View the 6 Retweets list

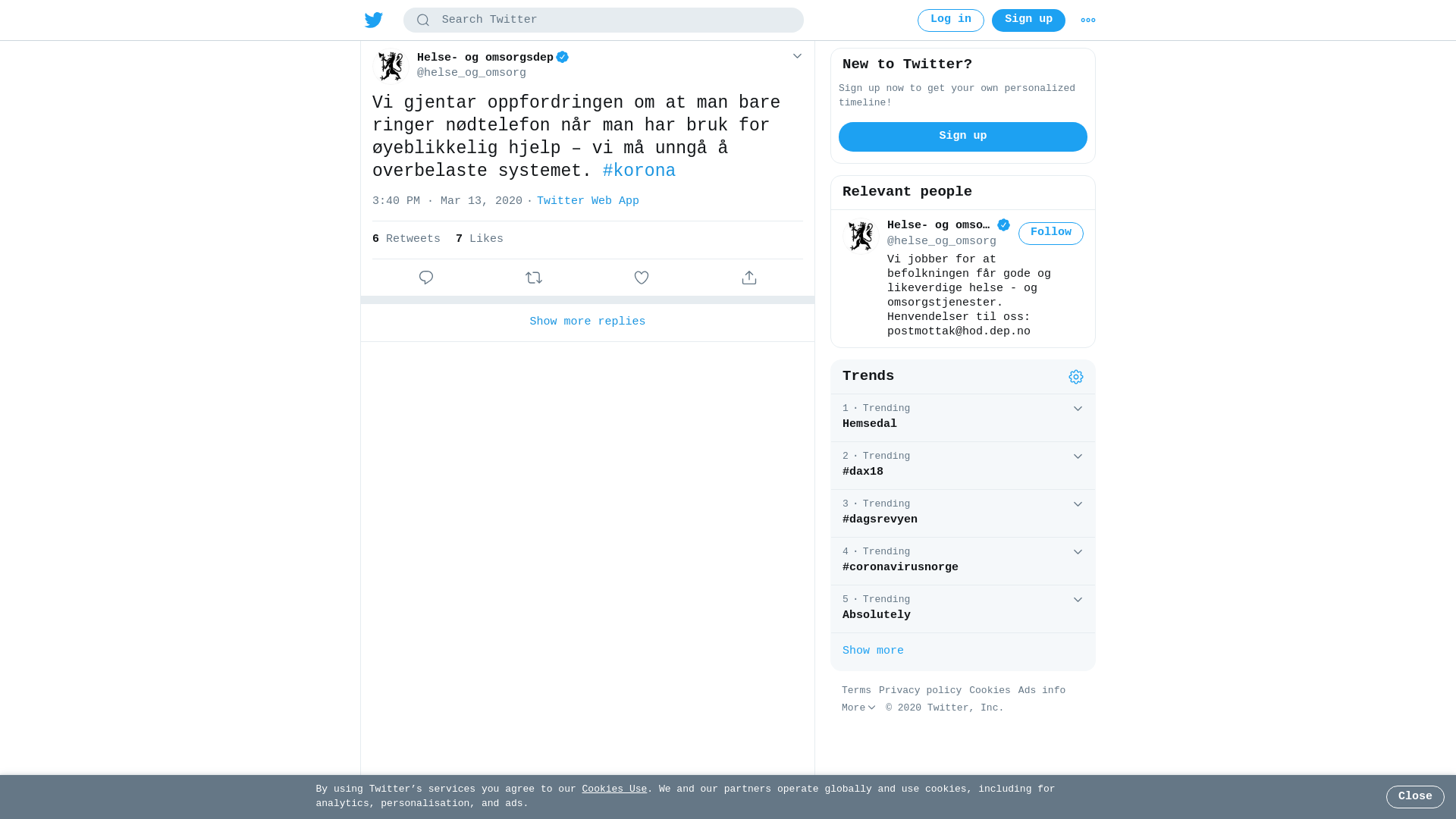click(x=406, y=240)
